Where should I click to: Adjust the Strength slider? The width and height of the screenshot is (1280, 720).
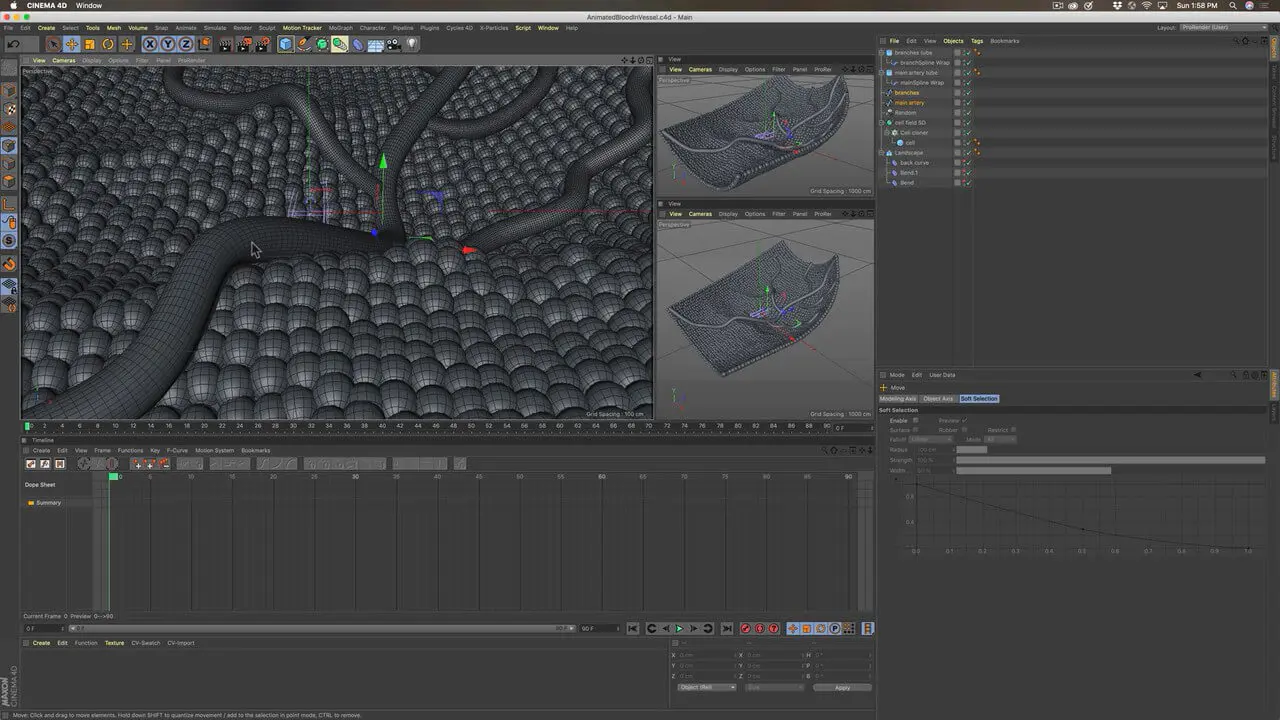click(1111, 460)
